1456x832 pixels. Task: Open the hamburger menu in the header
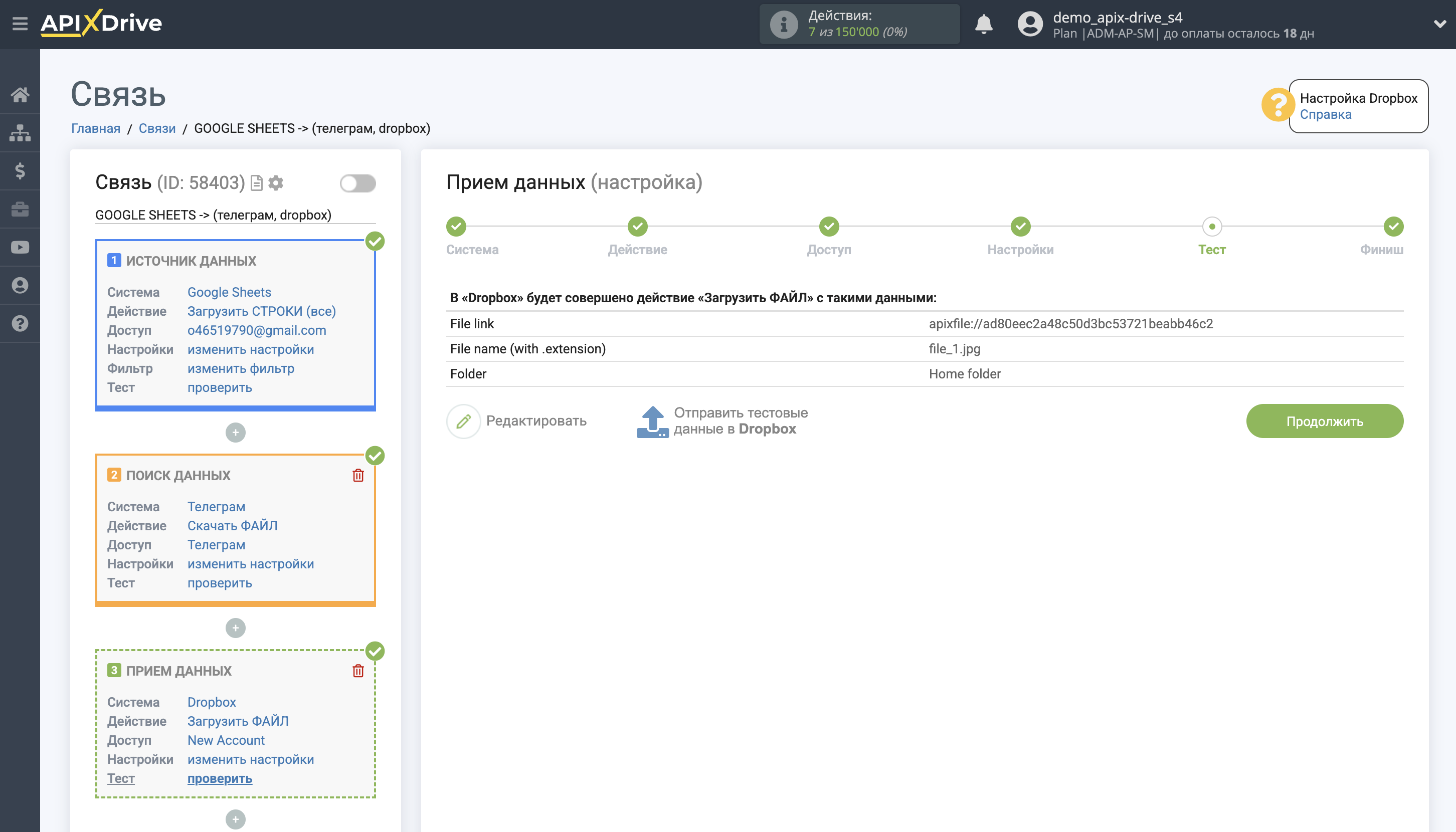[x=20, y=24]
